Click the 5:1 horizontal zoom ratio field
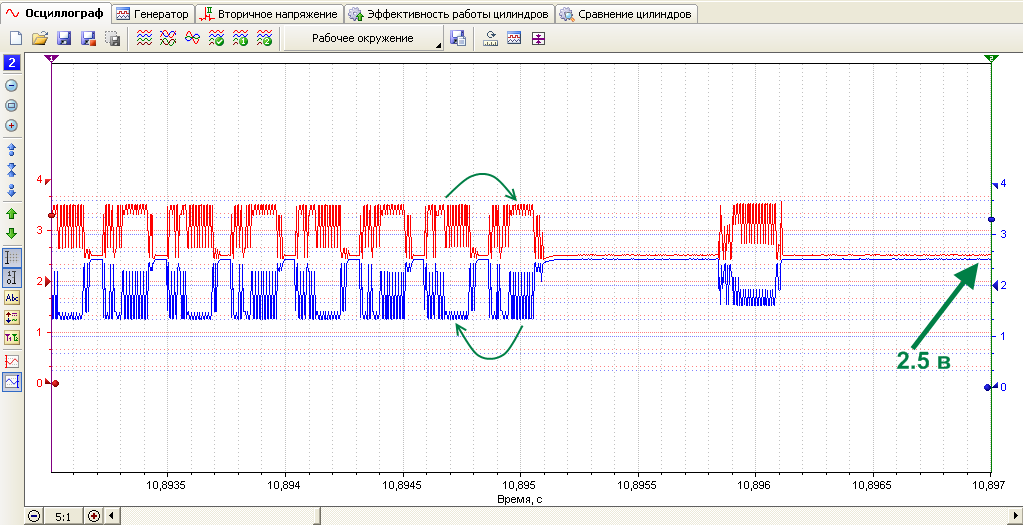This screenshot has height=525, width=1023. pyautogui.click(x=63, y=517)
